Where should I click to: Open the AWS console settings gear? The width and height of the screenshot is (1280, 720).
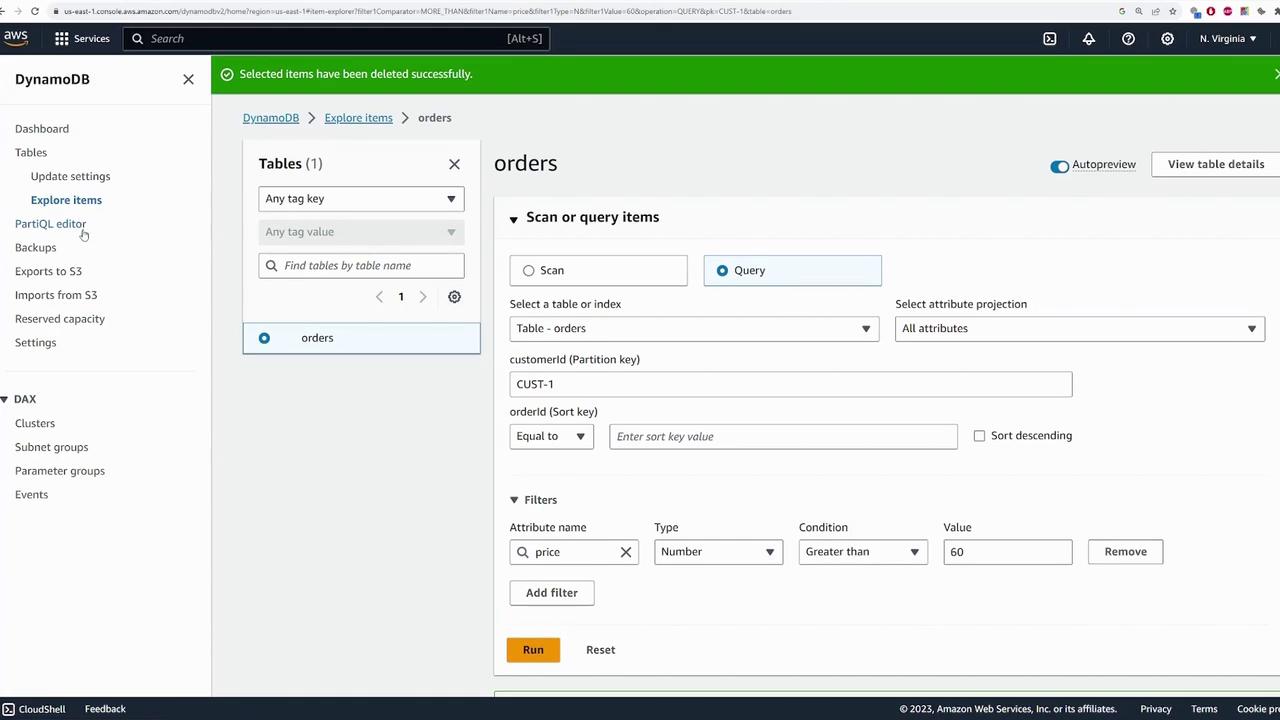coord(1167,38)
